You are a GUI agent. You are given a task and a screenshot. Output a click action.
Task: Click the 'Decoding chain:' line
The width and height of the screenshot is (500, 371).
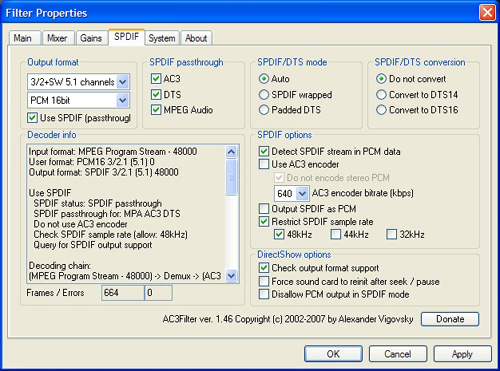click(60, 265)
